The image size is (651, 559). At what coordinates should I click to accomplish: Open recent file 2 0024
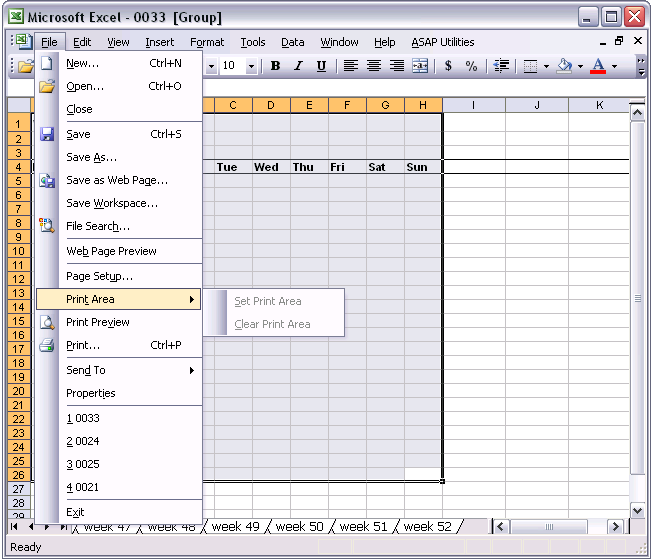[x=119, y=441]
